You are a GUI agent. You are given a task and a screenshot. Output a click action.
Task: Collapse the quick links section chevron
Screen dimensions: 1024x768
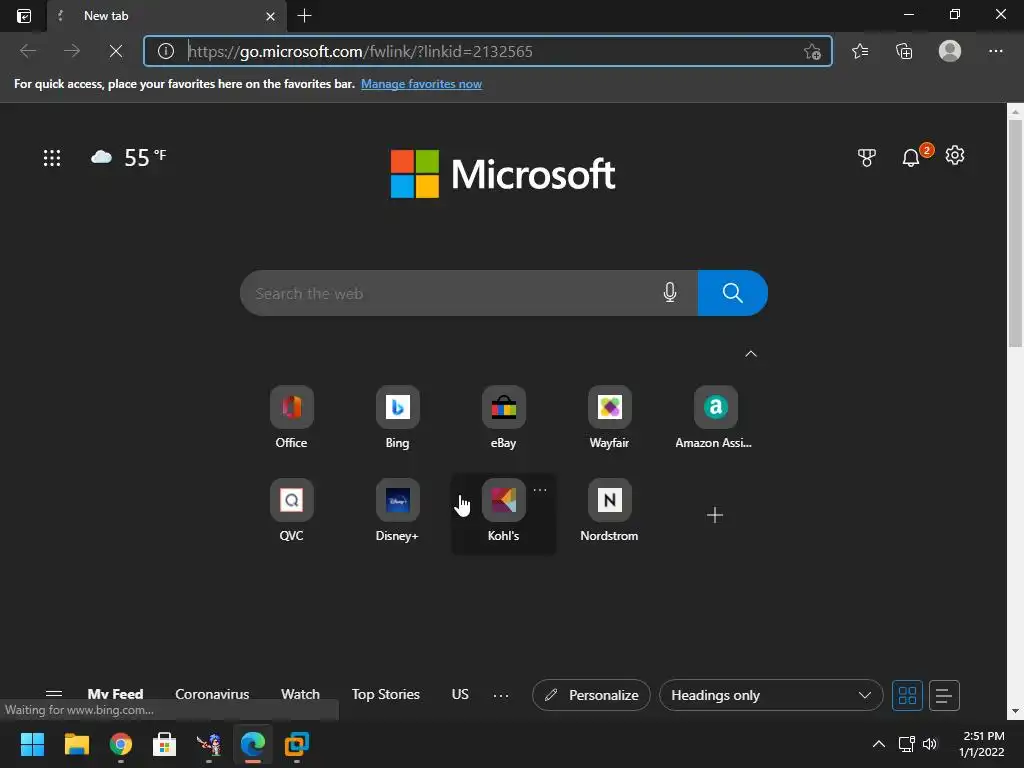click(751, 353)
